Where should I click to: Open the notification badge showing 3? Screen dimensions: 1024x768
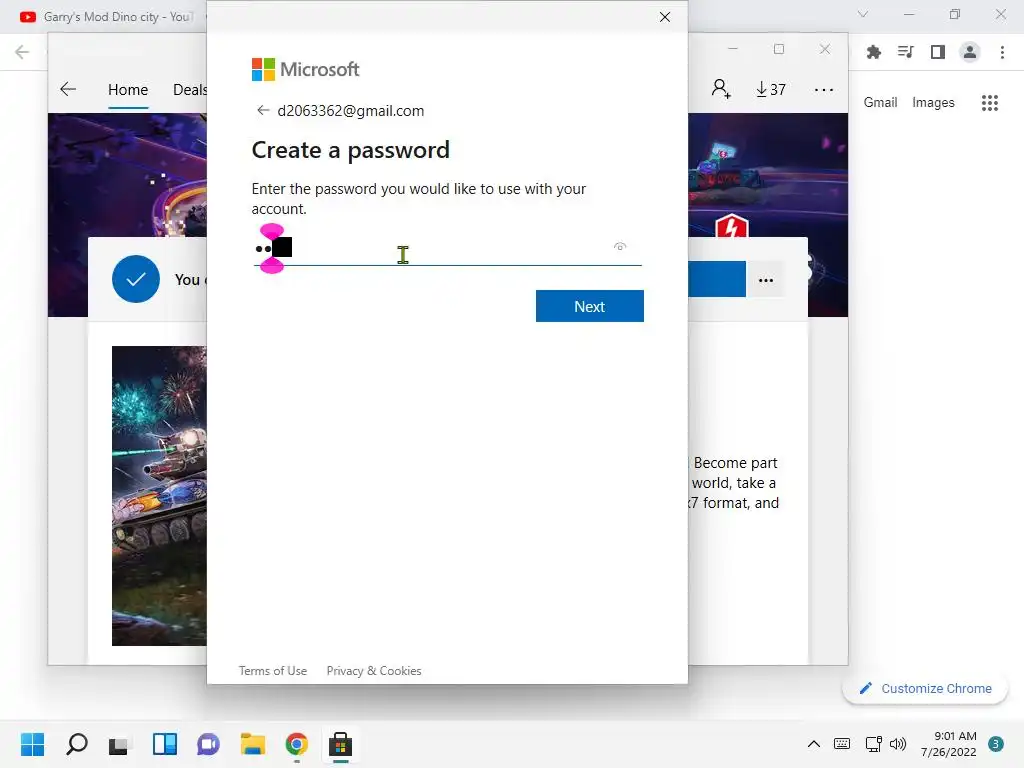point(996,744)
